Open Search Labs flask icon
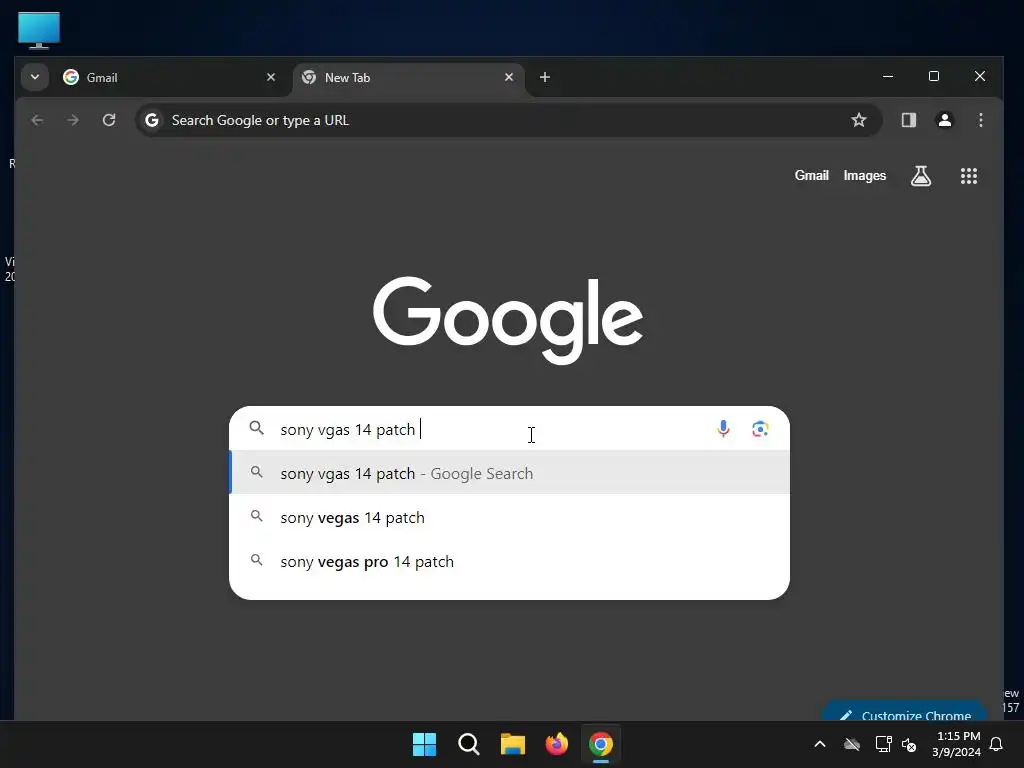The image size is (1024, 768). click(x=921, y=176)
